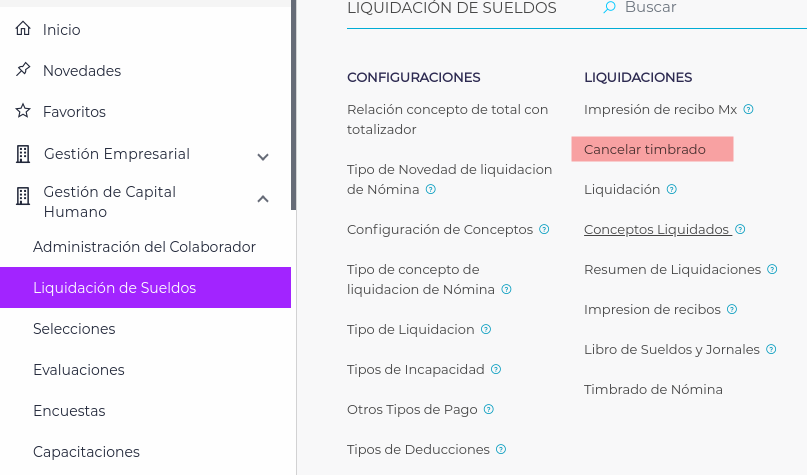The width and height of the screenshot is (807, 475).
Task: Open the Conceptos Liquidados link
Action: coord(656,229)
